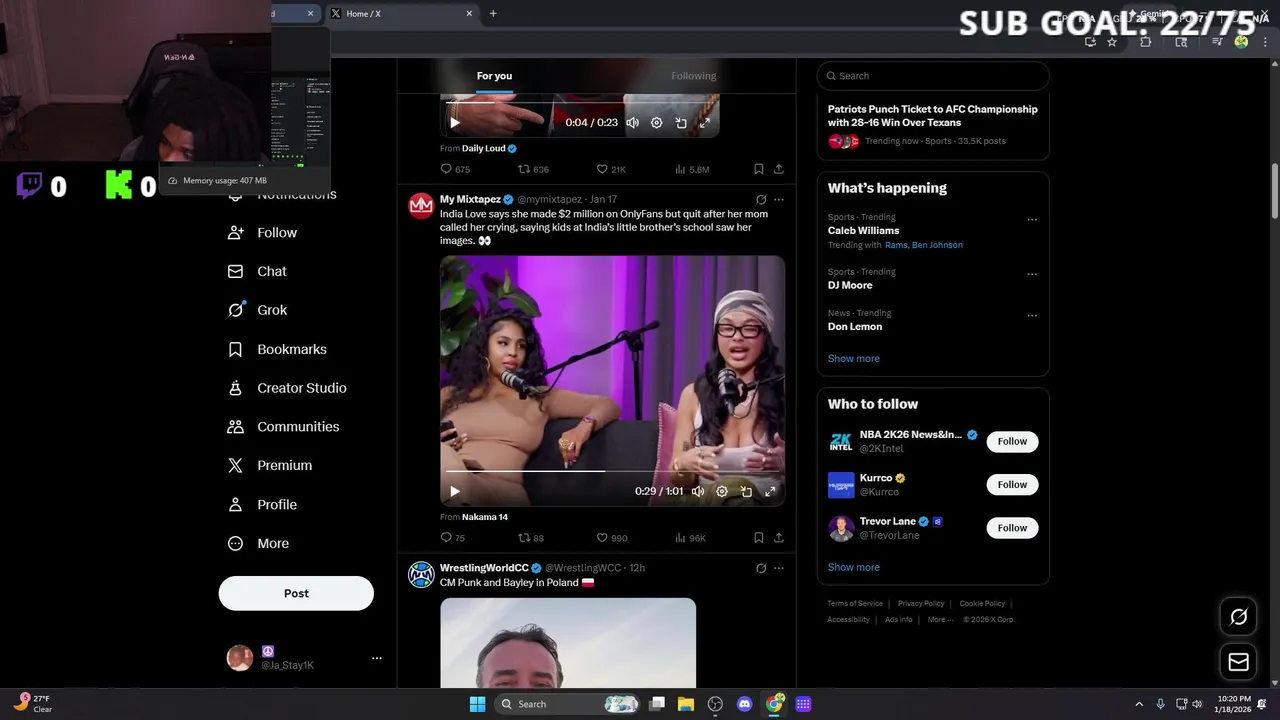
Task: Click My Mixtapez video progress bar
Action: tap(612, 470)
